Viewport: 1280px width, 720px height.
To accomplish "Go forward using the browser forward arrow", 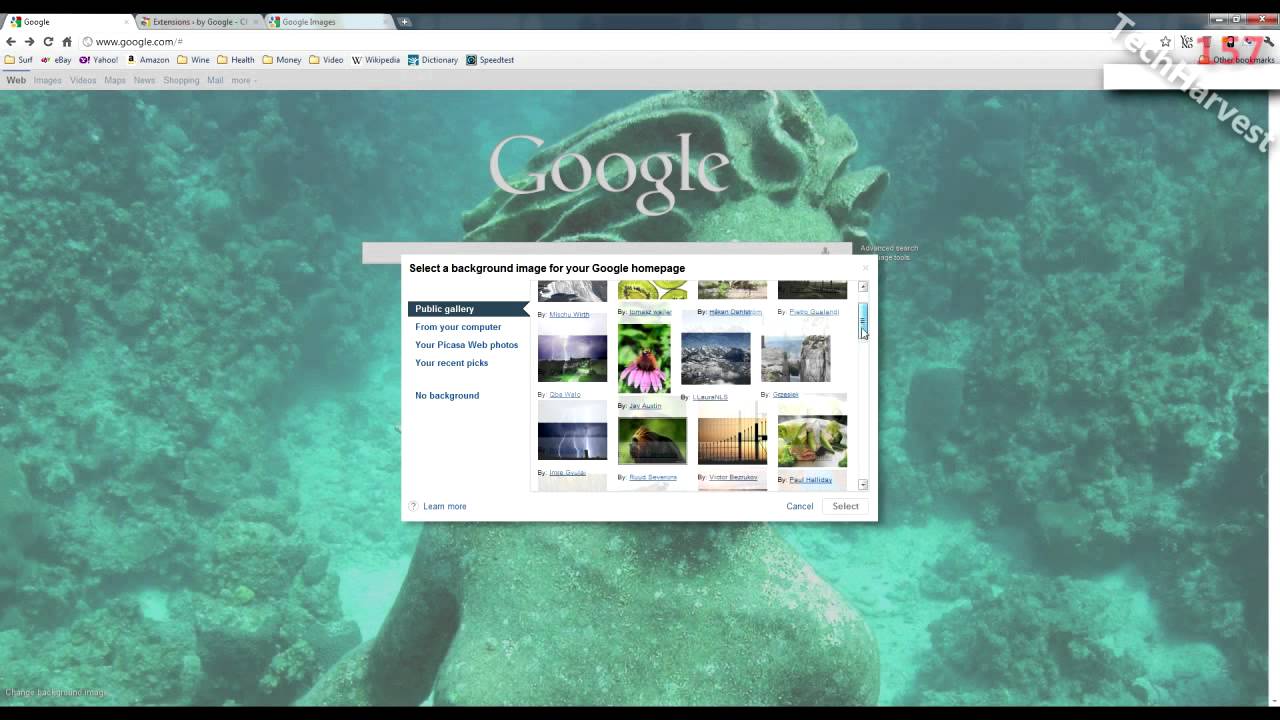I will (x=29, y=42).
